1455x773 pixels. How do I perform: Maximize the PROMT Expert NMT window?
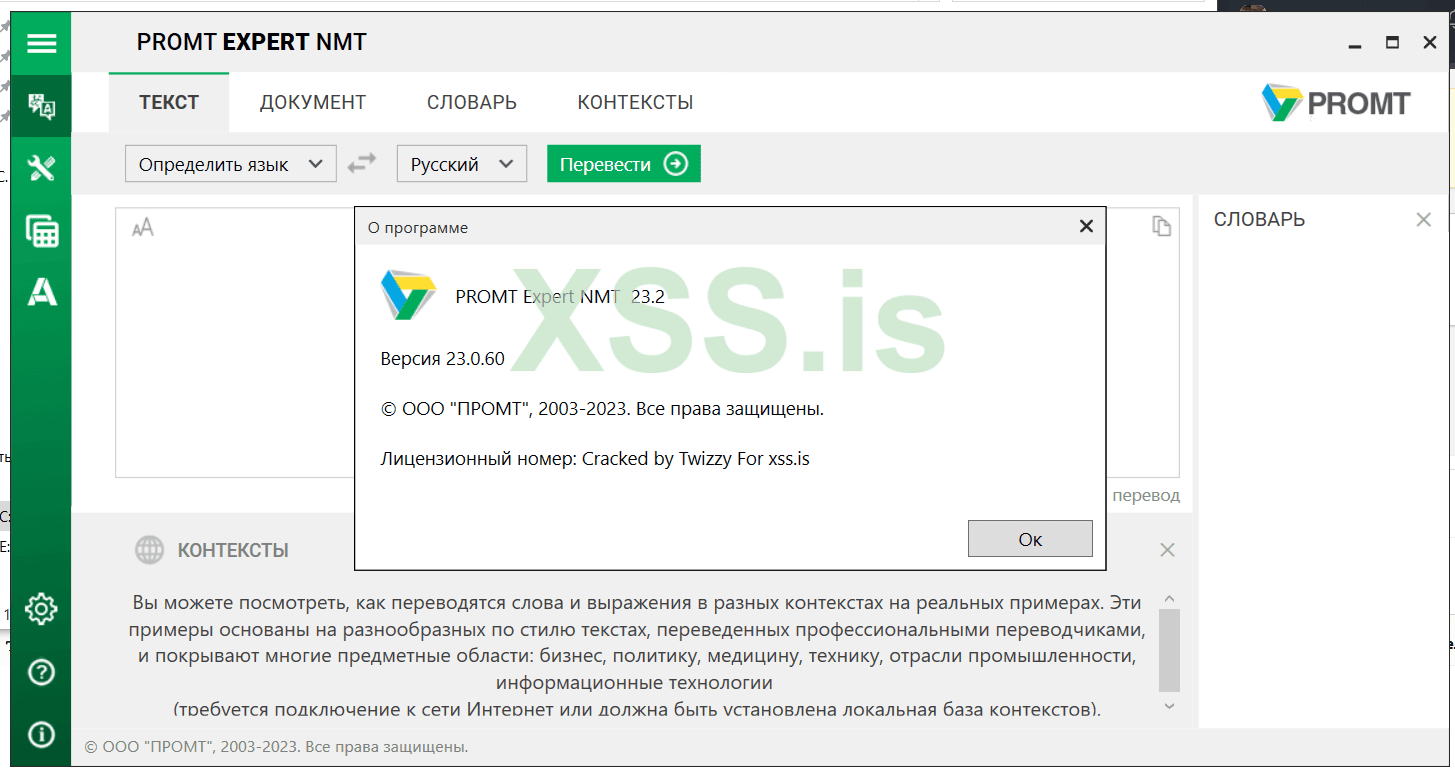pos(1392,43)
